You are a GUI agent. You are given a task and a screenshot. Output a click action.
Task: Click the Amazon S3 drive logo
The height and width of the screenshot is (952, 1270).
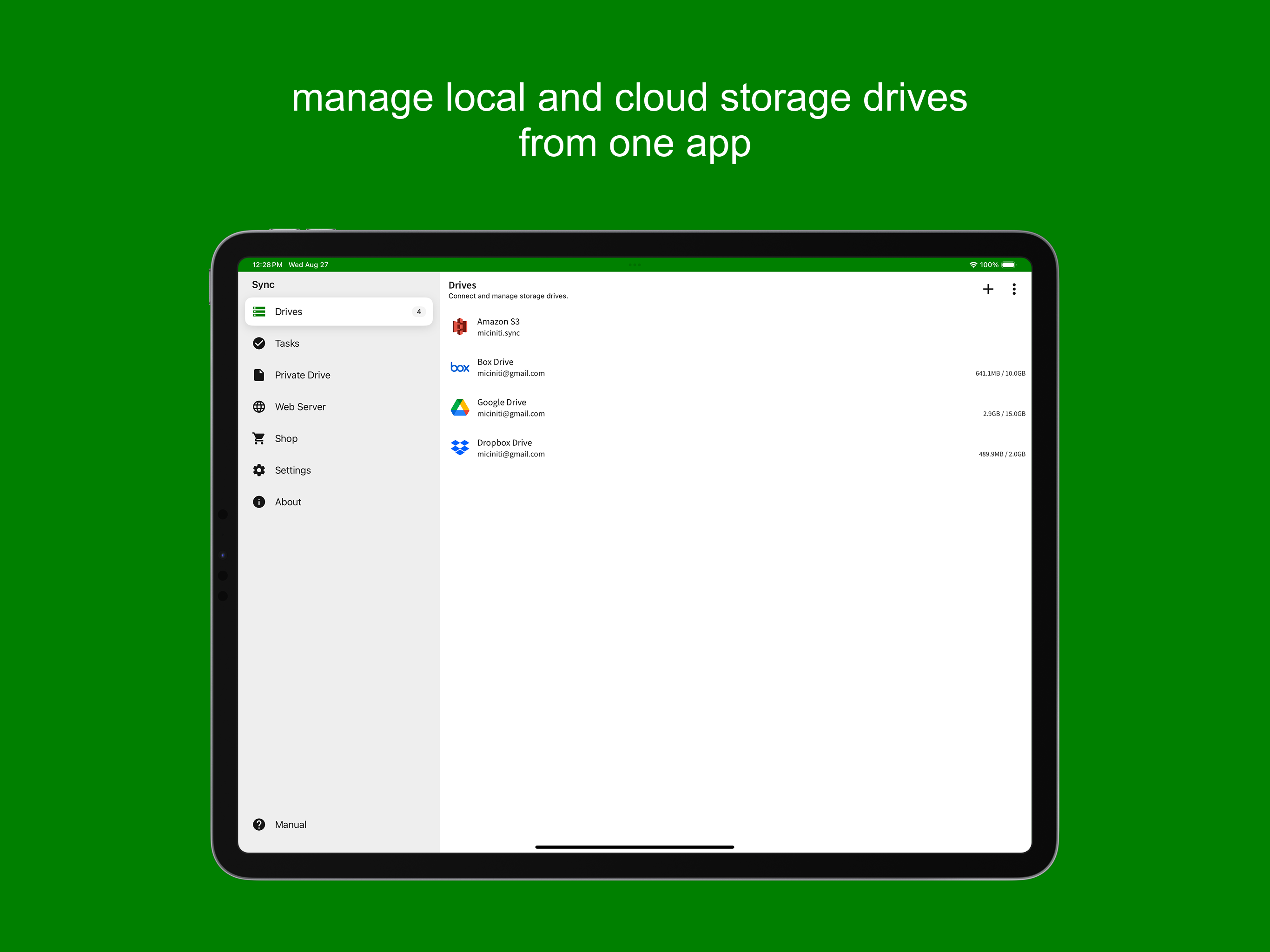(x=460, y=326)
